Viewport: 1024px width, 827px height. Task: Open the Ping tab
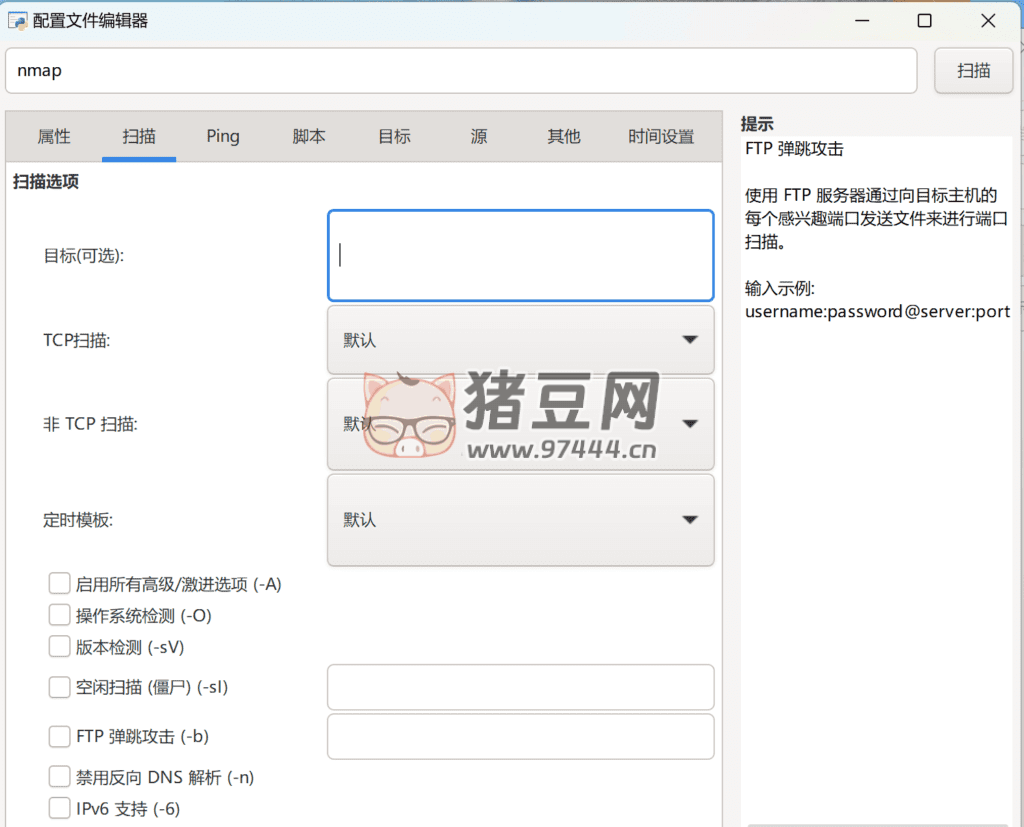point(223,137)
